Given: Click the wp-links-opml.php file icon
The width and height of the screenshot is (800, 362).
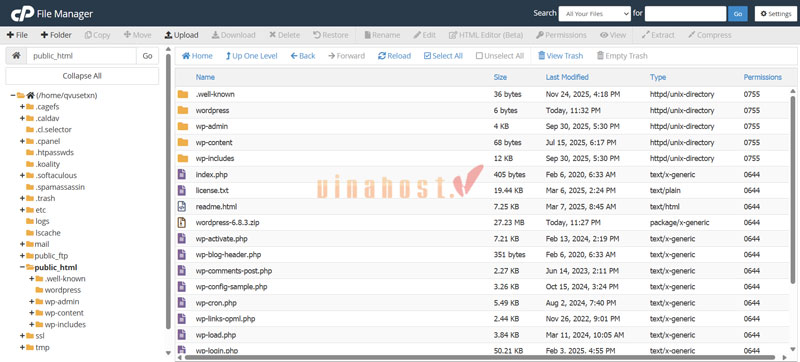Looking at the screenshot, I should [x=182, y=319].
